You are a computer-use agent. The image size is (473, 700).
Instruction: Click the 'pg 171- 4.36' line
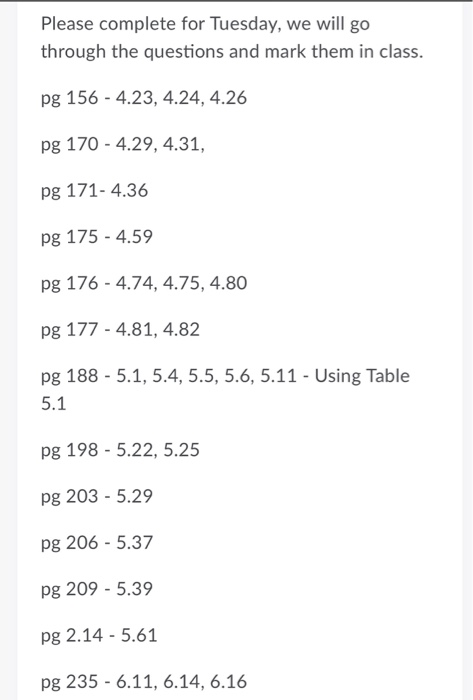tap(94, 191)
